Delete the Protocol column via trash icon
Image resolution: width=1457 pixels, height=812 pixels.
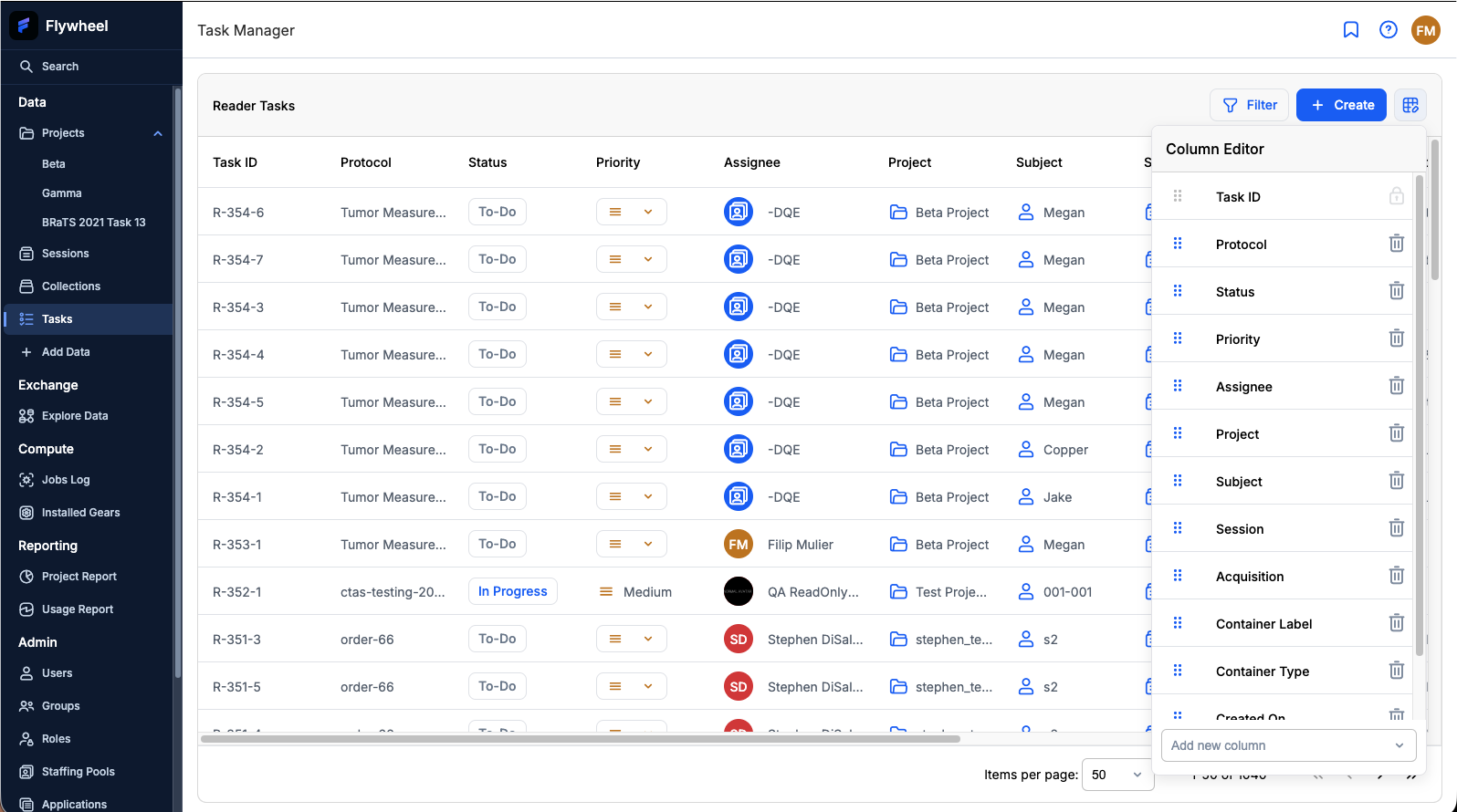(x=1396, y=244)
